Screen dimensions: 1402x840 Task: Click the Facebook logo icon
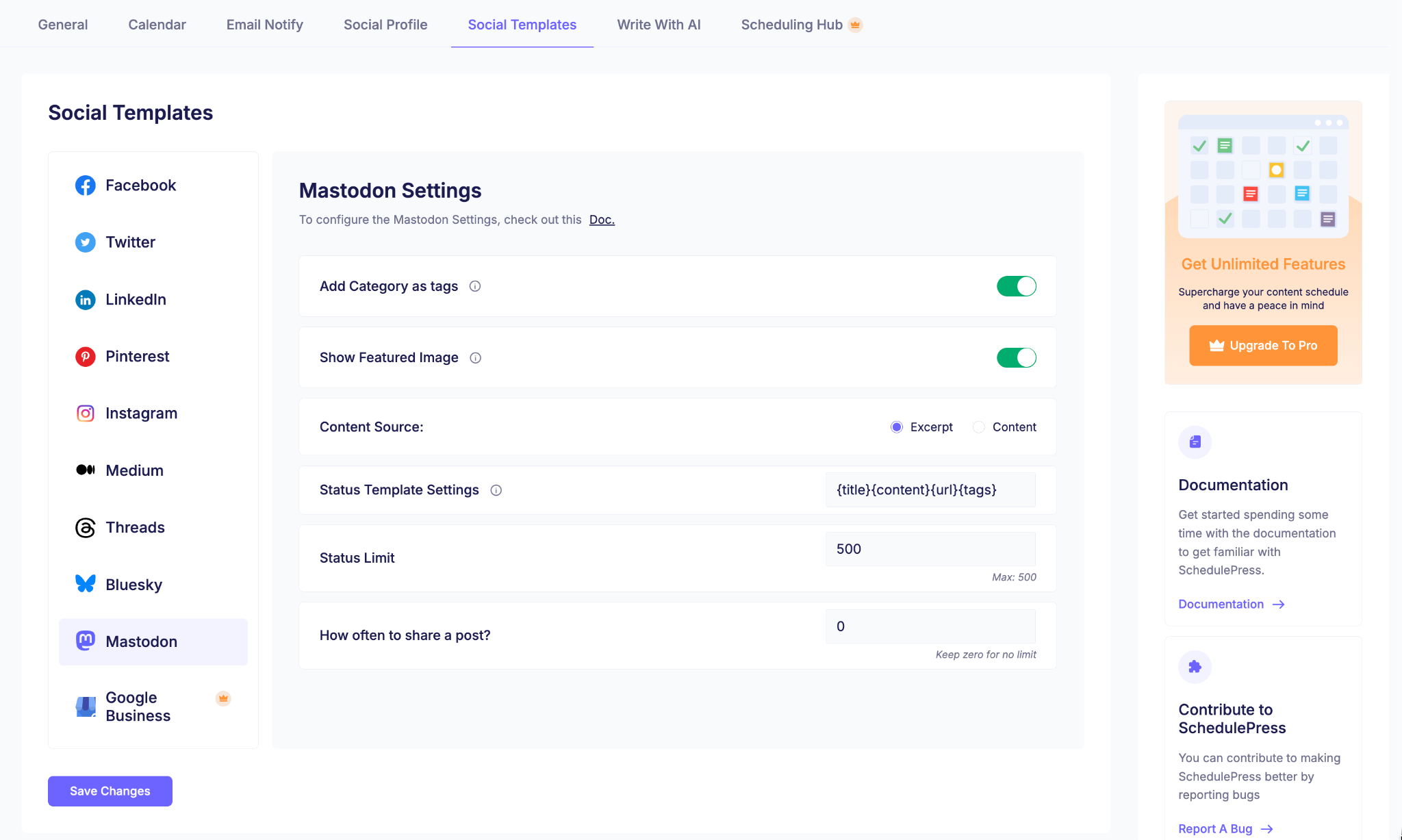click(x=85, y=186)
